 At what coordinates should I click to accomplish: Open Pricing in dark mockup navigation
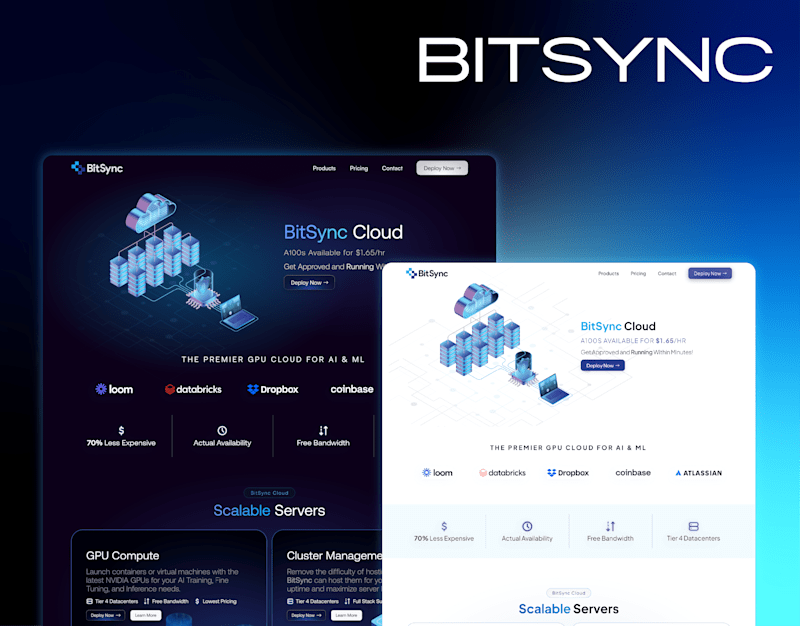pos(359,168)
